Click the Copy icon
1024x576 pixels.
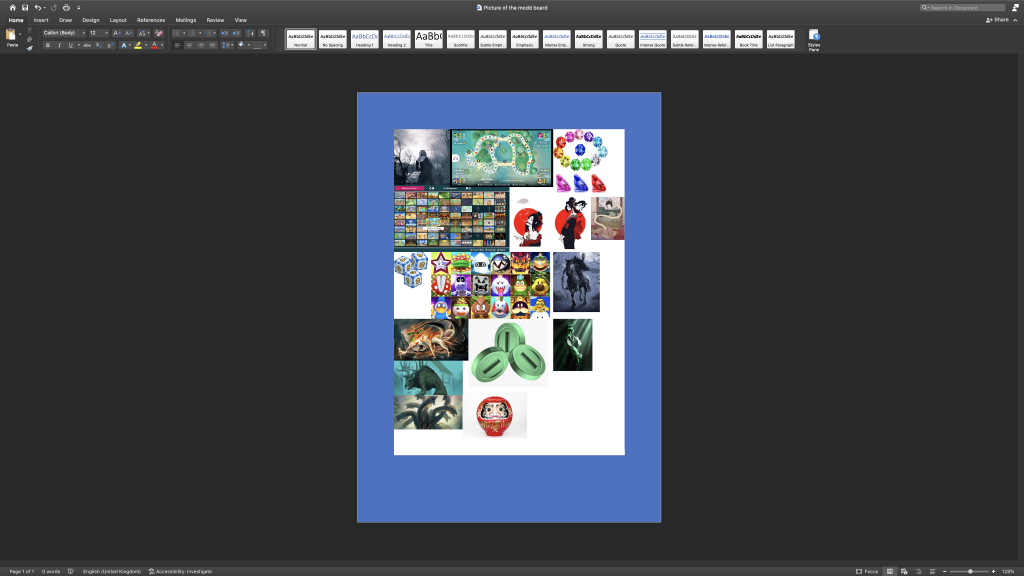point(29,39)
